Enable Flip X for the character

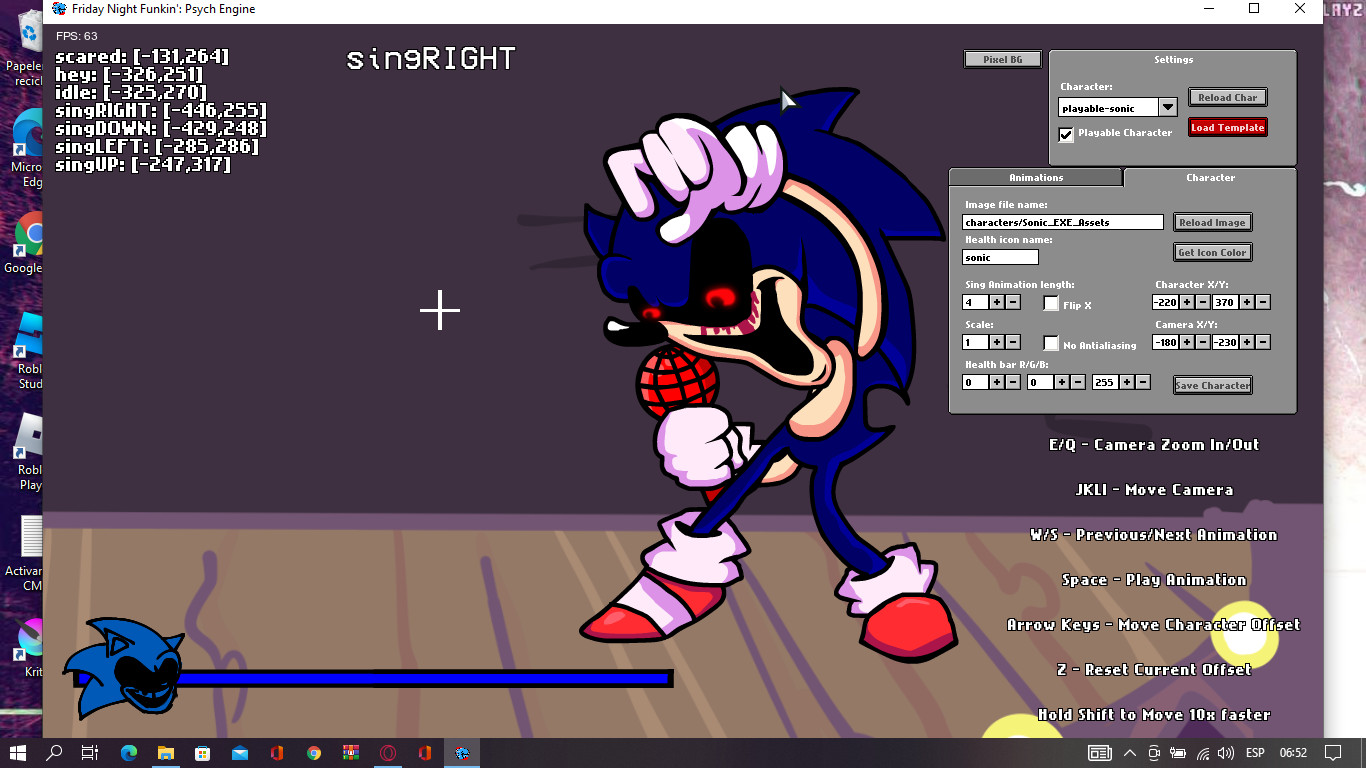click(x=1051, y=303)
